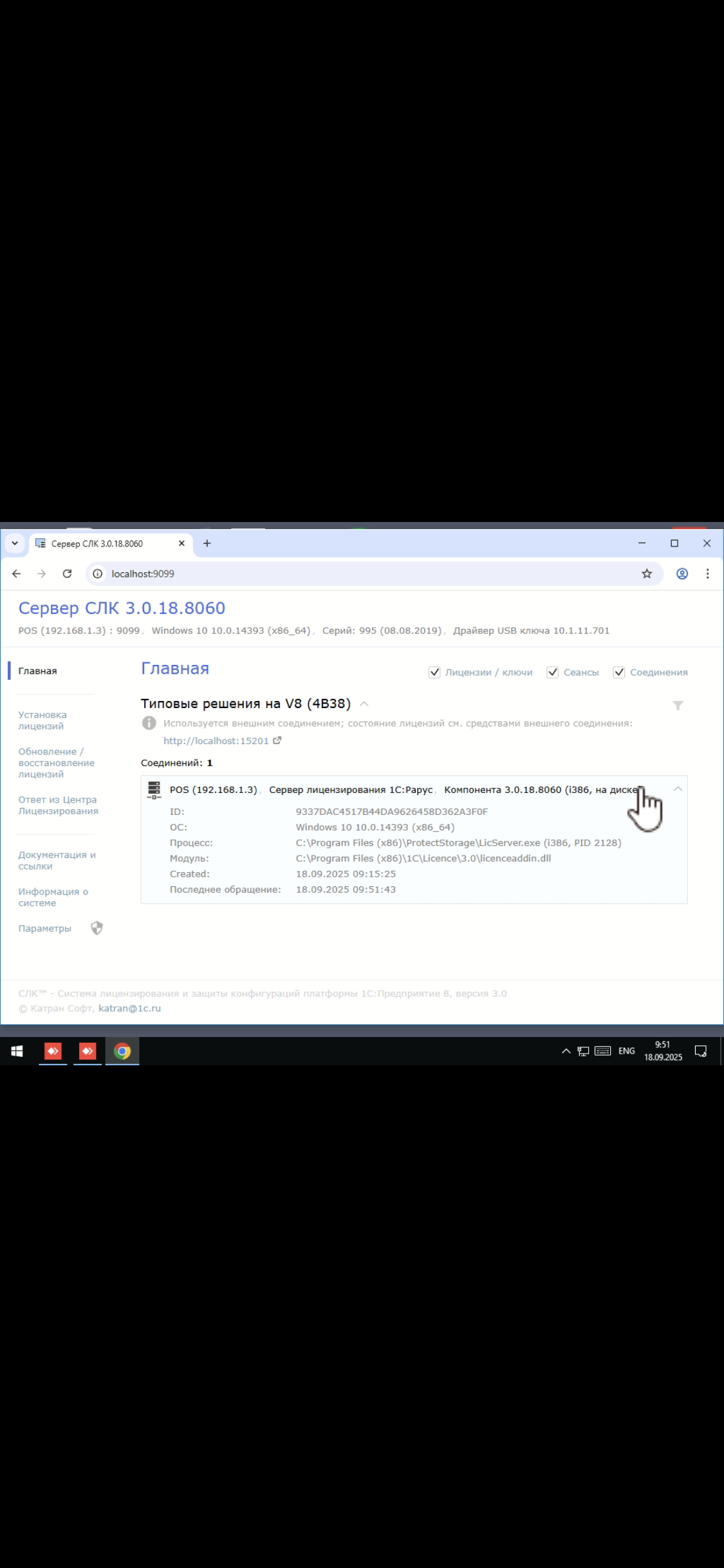Click the server icon of POS connection
The width and height of the screenshot is (724, 1568).
tap(154, 790)
